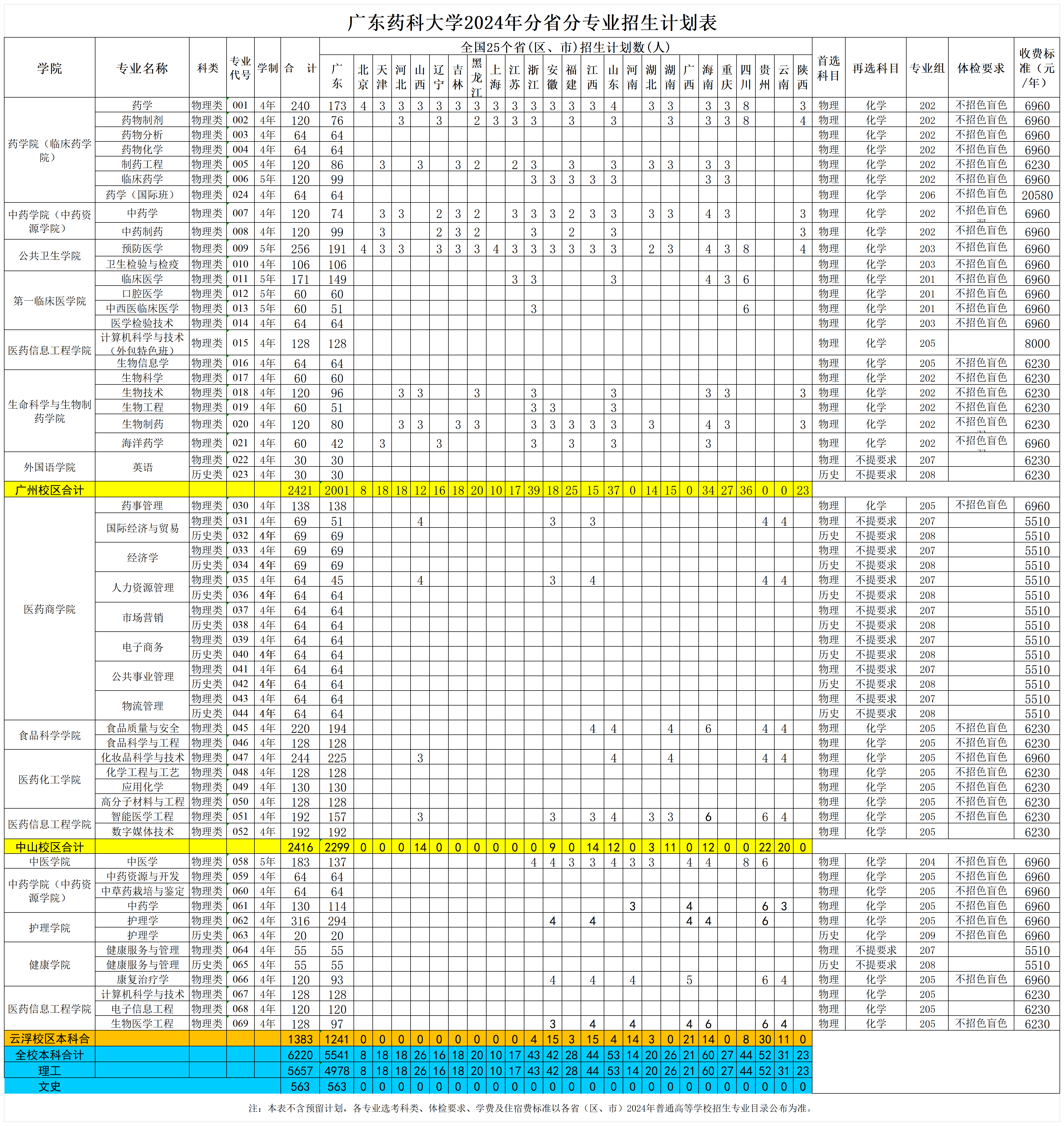
Task: Select the 外国语学院 college cell
Action: 49,467
